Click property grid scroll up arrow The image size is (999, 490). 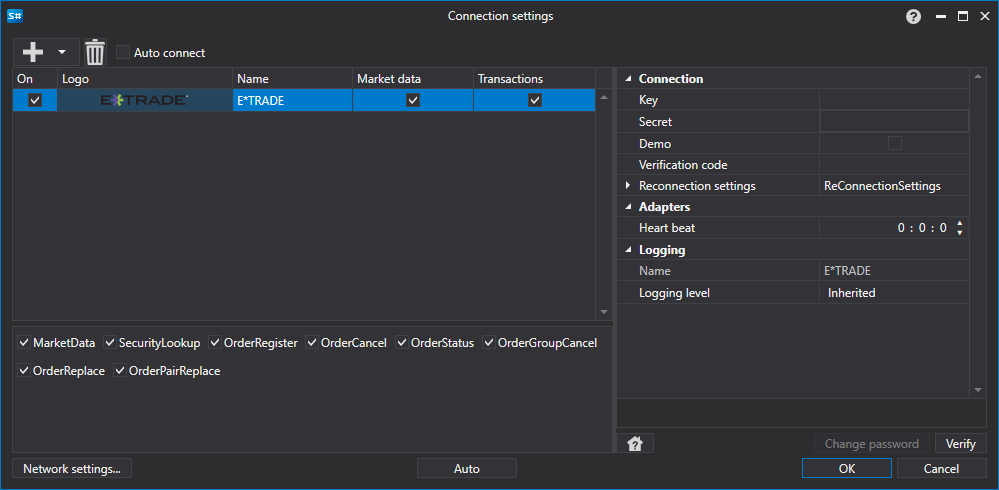[977, 77]
